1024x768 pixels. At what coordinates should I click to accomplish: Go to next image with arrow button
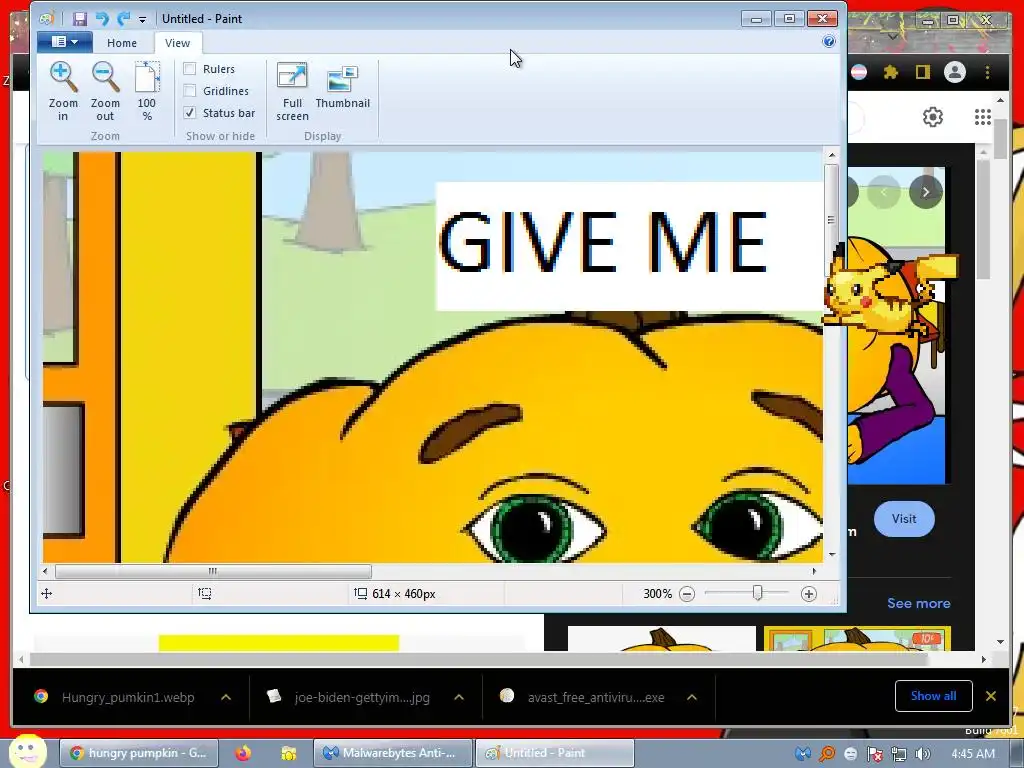(x=925, y=192)
